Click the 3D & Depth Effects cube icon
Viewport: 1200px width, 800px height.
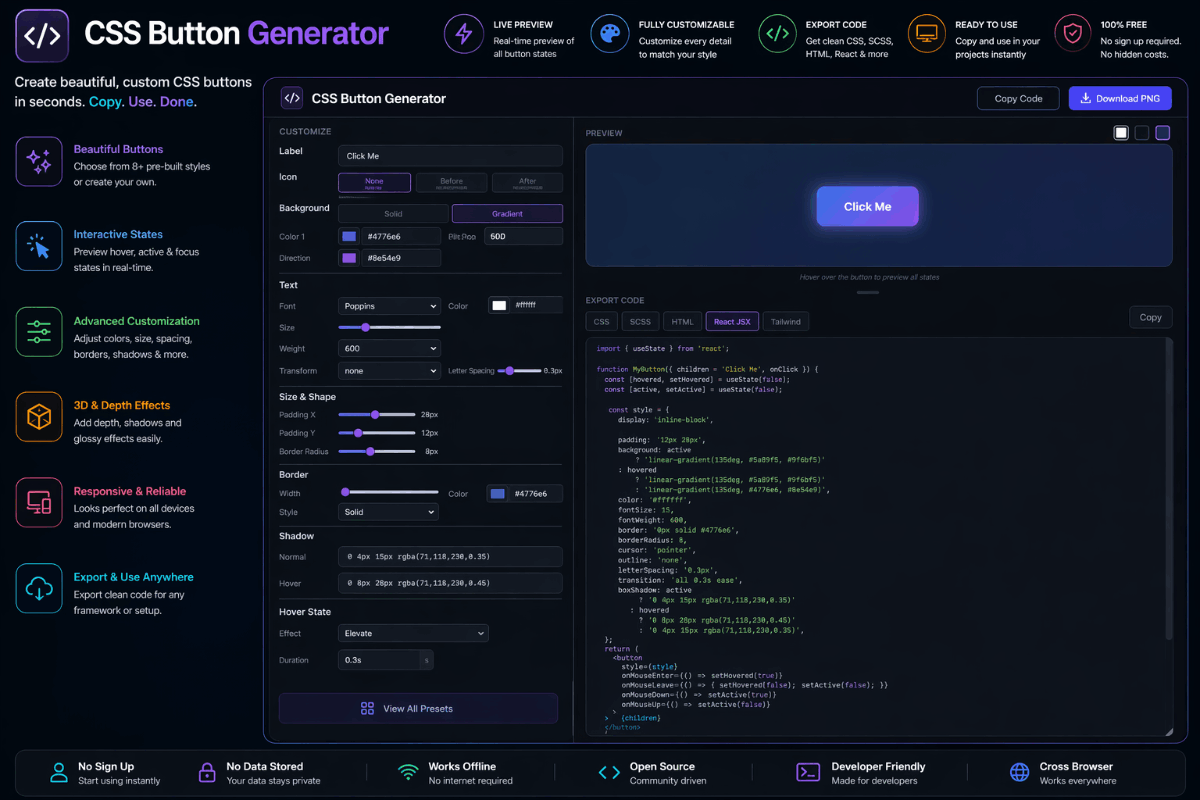click(x=39, y=417)
